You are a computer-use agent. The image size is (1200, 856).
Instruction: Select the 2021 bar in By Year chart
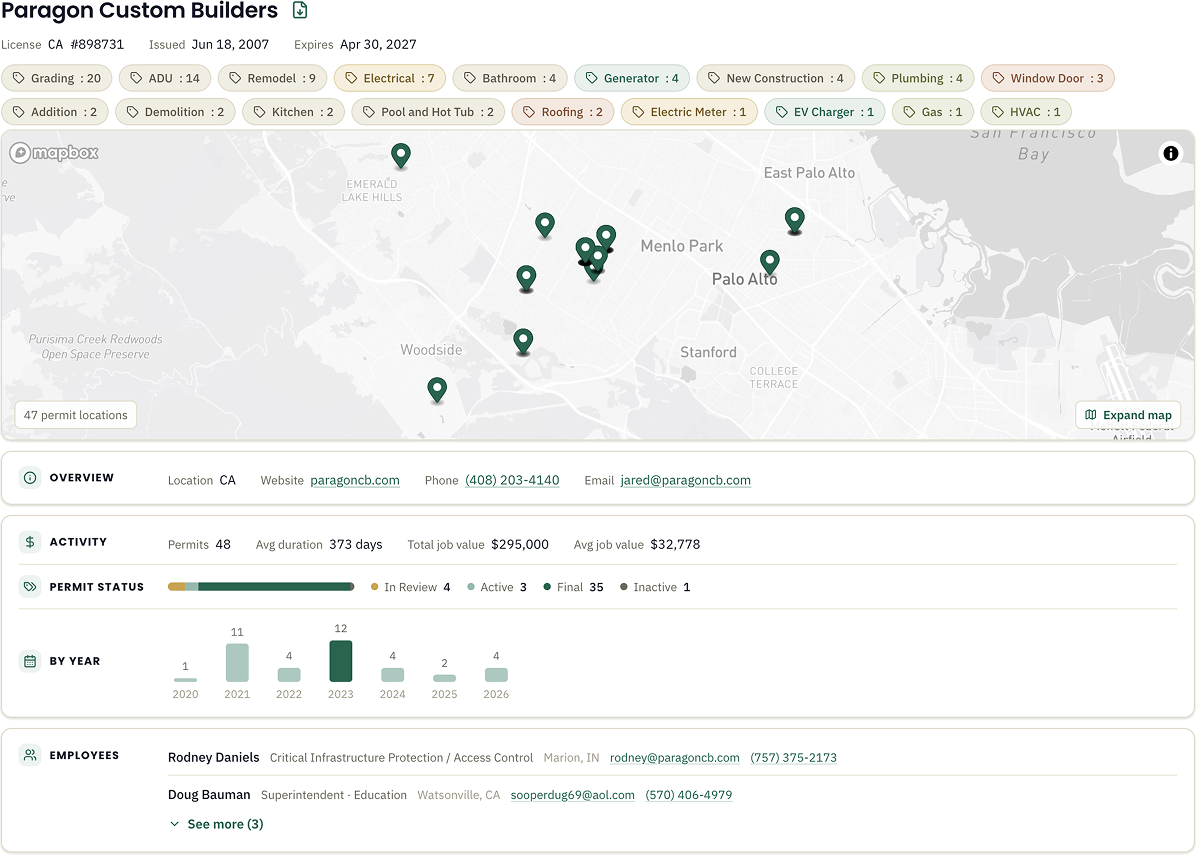coord(237,663)
